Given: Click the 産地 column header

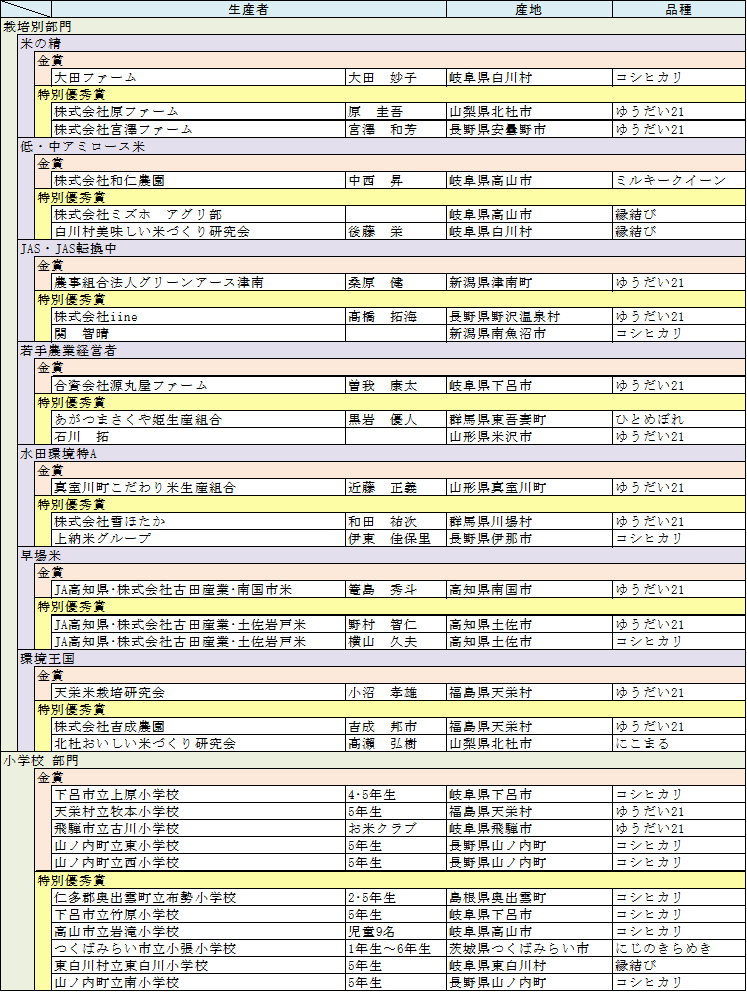Looking at the screenshot, I should (528, 9).
